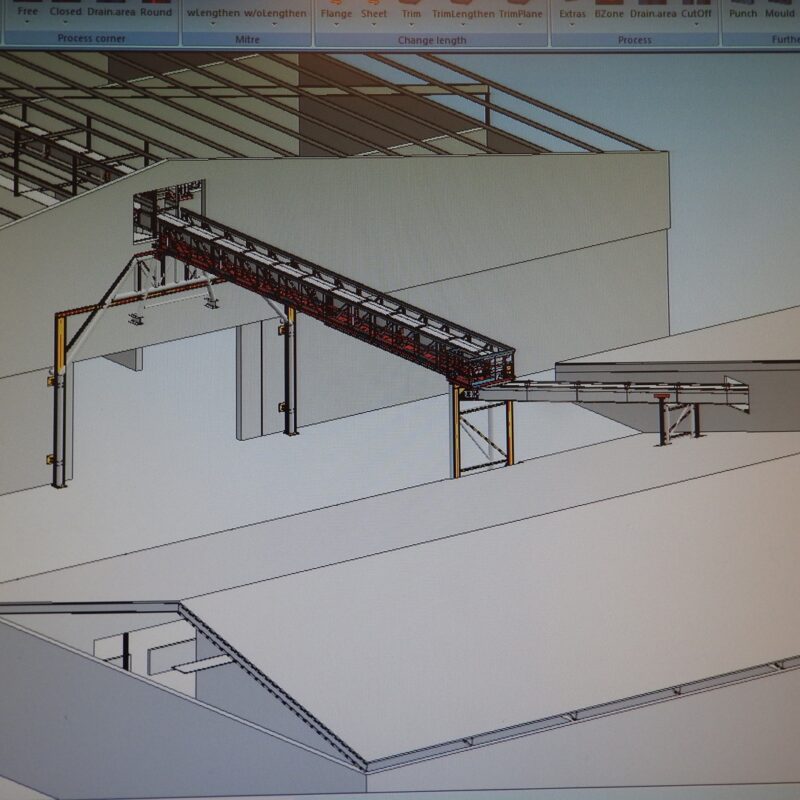Expand the CutOff dropdown arrow

click(x=696, y=24)
